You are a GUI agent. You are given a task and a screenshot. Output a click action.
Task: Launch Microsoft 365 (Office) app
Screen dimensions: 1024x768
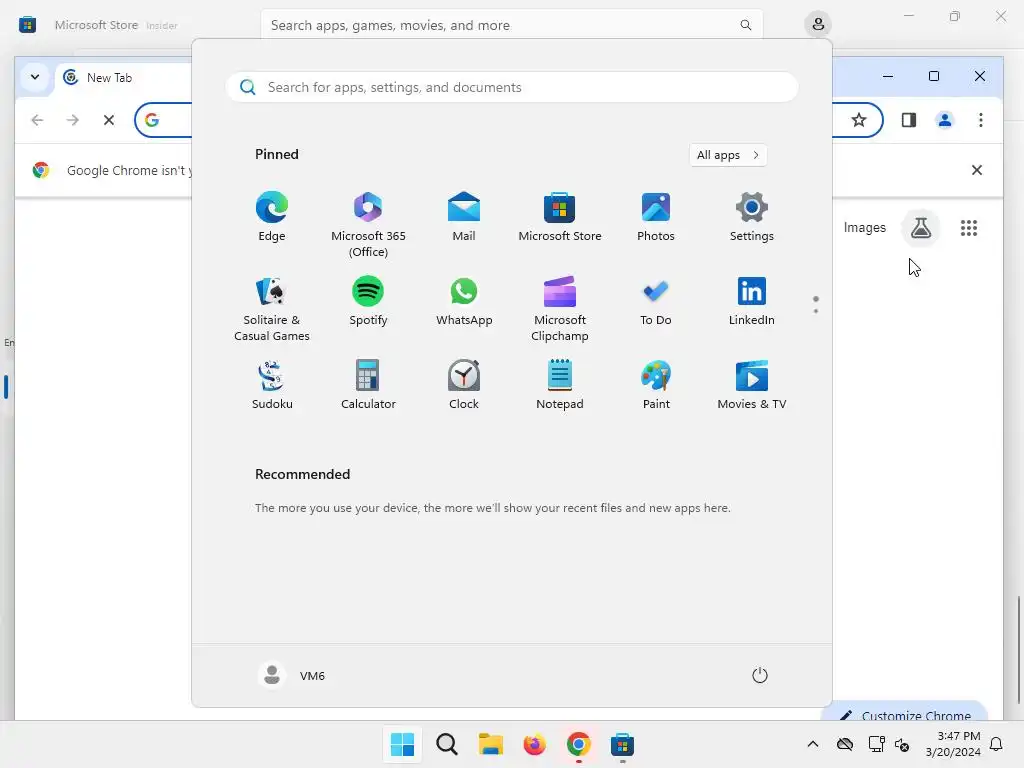(x=368, y=225)
